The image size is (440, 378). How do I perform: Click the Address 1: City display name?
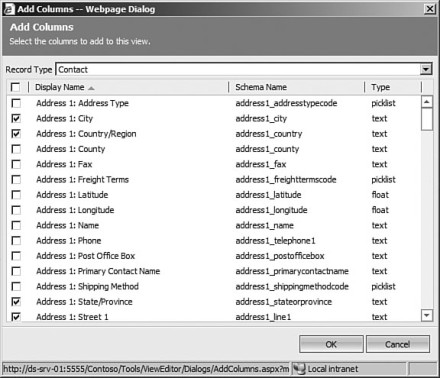[x=64, y=118]
